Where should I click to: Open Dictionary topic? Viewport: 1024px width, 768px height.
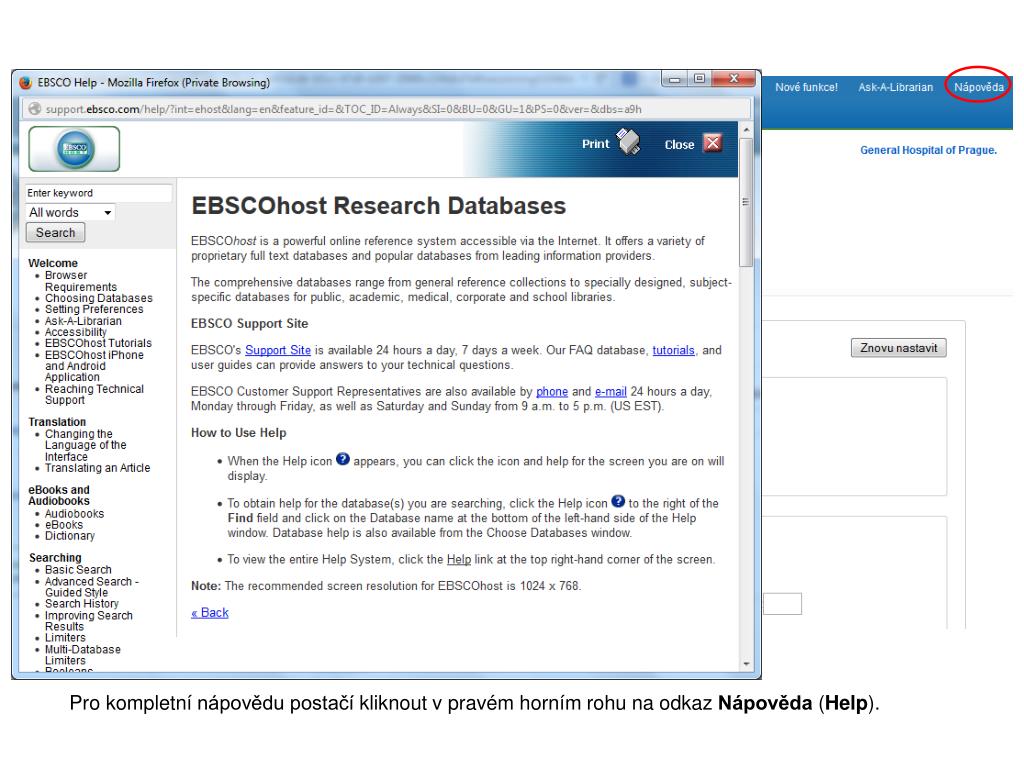pyautogui.click(x=70, y=536)
